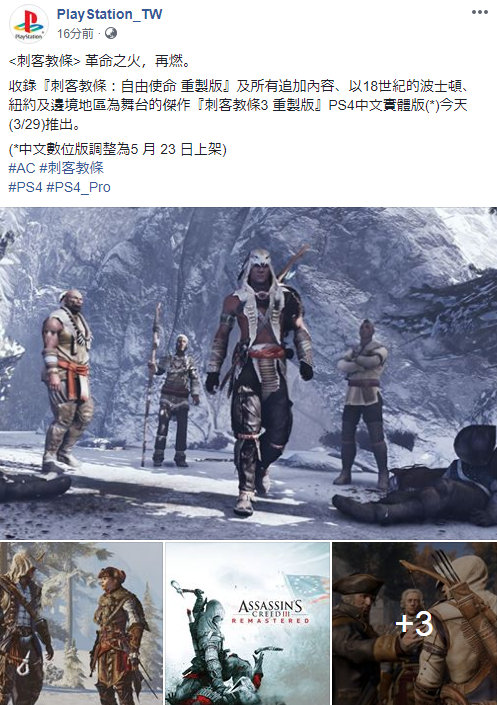Click the Assassin's Creed III logo text

click(270, 611)
